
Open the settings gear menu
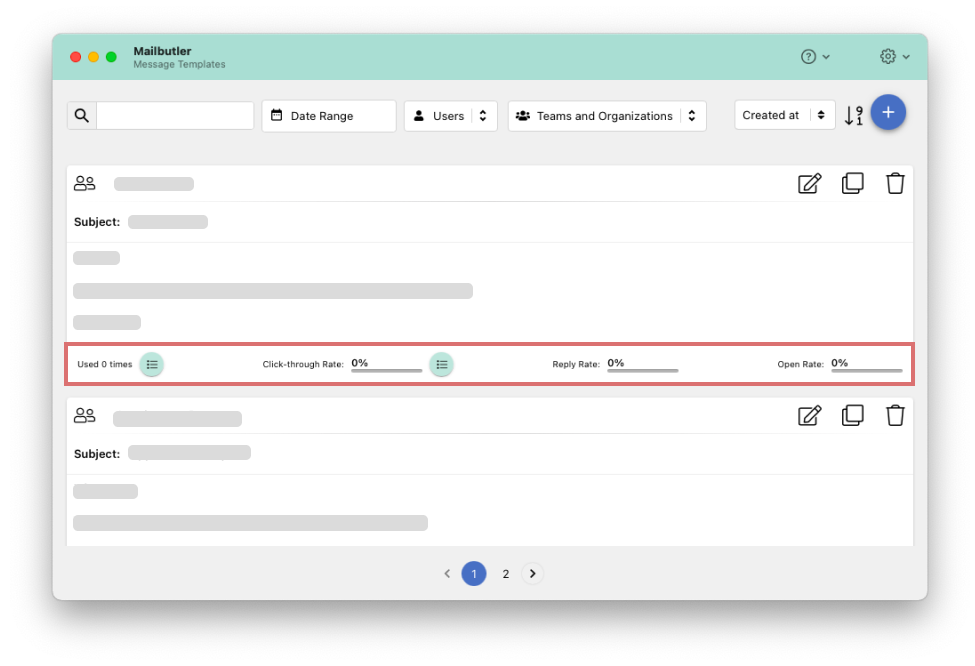click(x=894, y=57)
